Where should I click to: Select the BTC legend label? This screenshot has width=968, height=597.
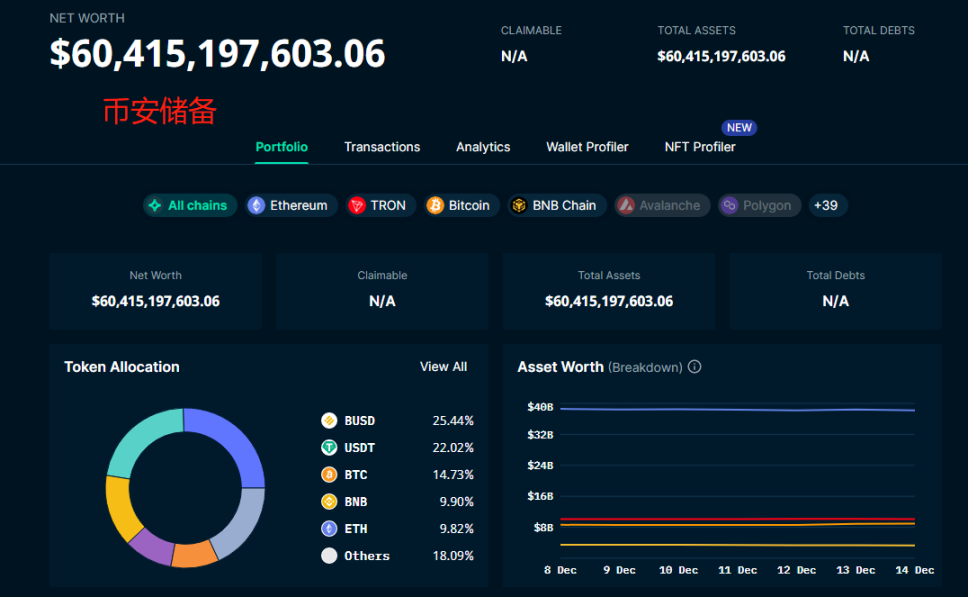pos(356,475)
